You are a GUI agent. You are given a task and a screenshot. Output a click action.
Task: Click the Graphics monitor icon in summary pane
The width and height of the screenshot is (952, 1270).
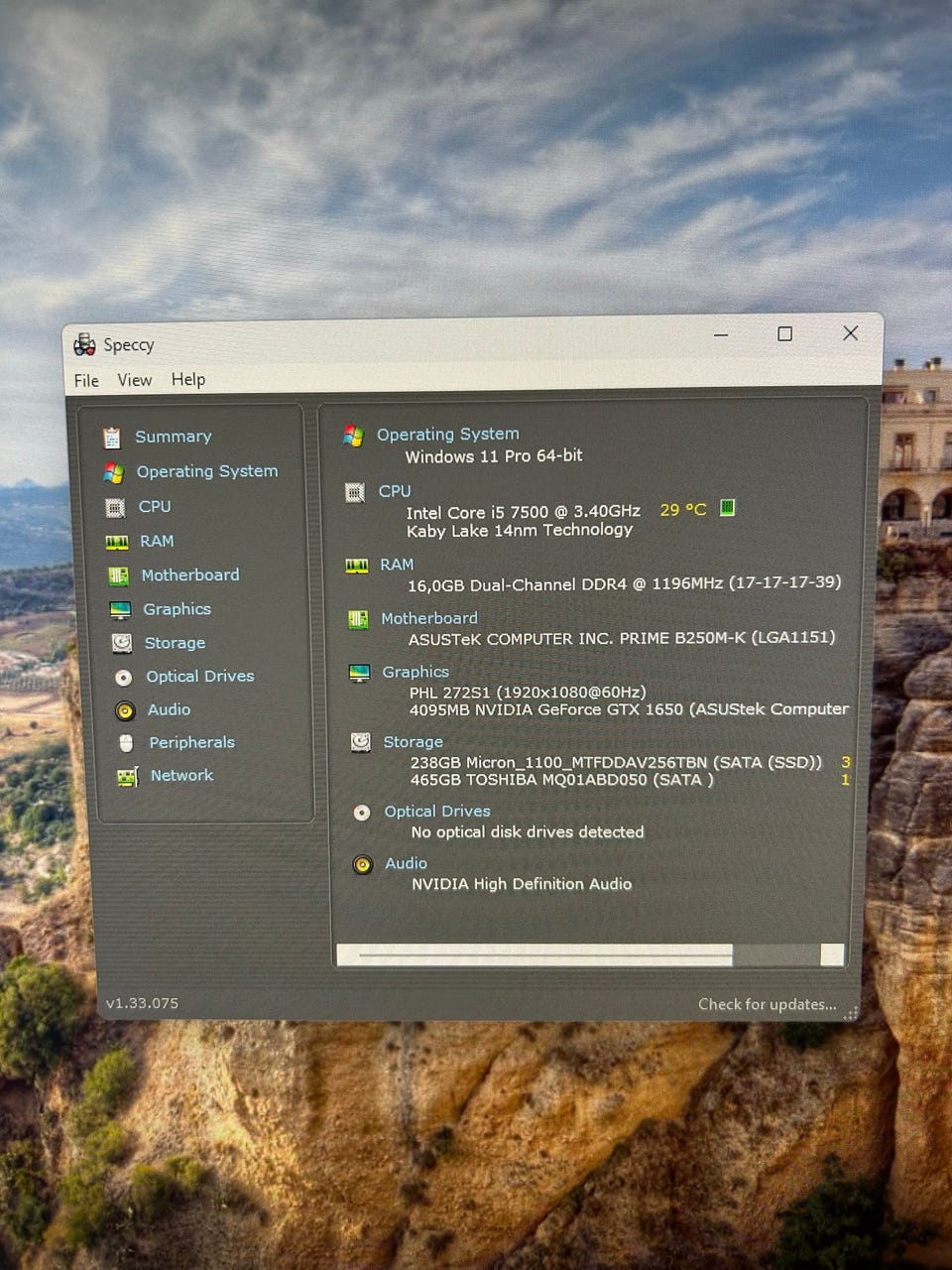click(359, 674)
